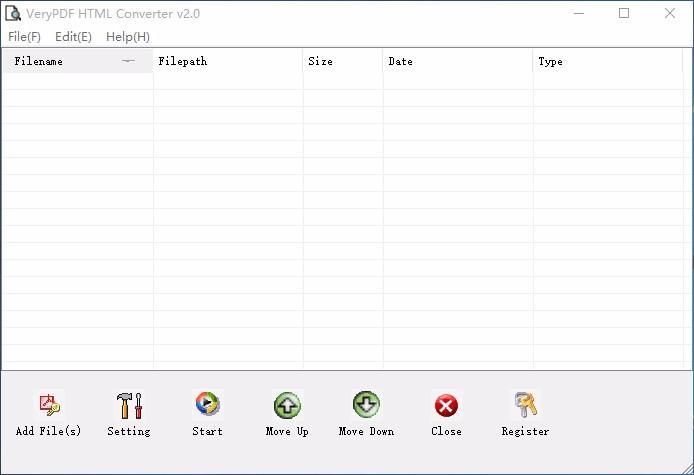Image resolution: width=694 pixels, height=475 pixels.
Task: Sort list by Filepath column header
Action: pos(228,61)
